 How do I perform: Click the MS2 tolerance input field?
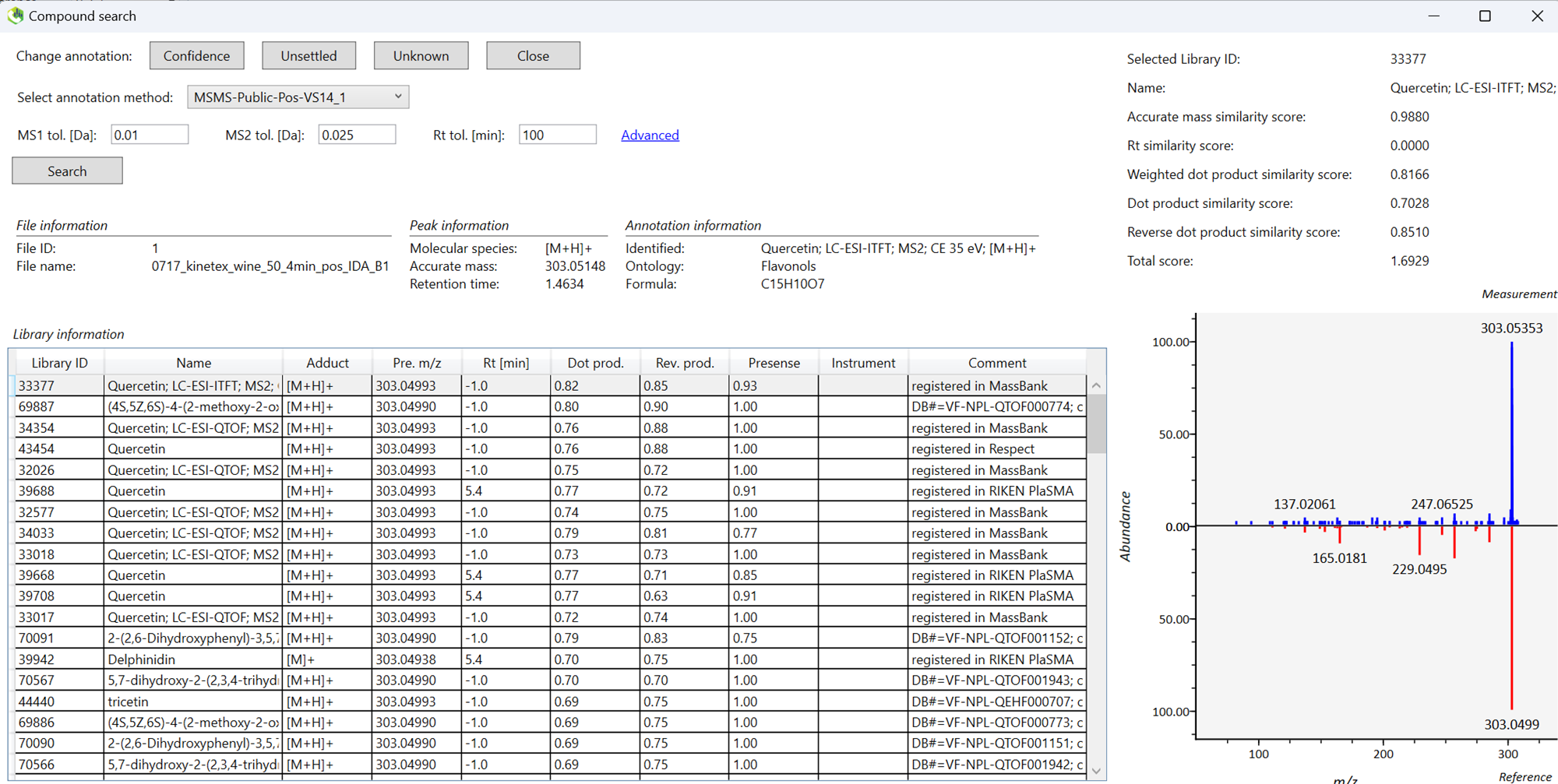357,134
